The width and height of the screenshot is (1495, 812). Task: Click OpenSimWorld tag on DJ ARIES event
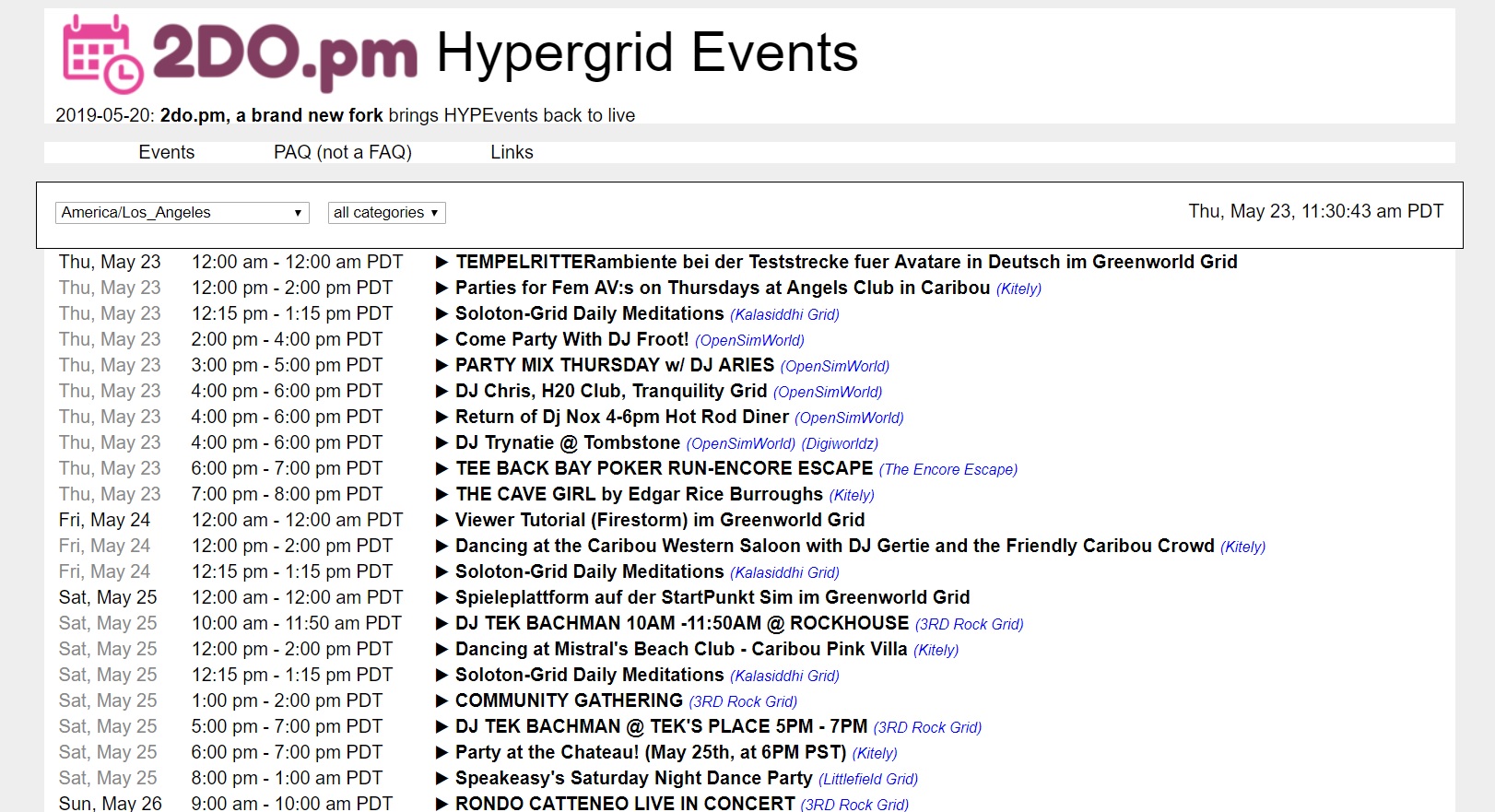[834, 366]
